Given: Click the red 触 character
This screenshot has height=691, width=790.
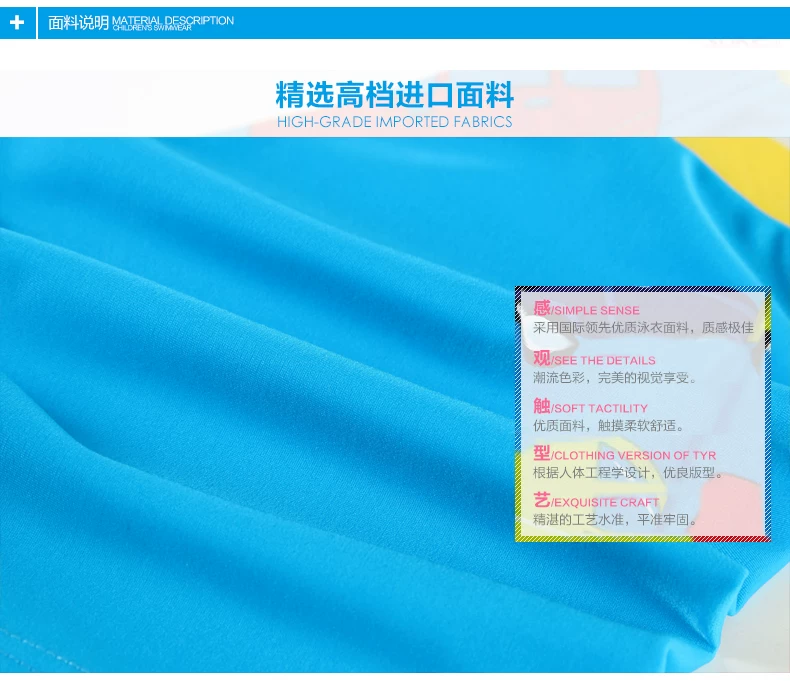Looking at the screenshot, I should 542,406.
